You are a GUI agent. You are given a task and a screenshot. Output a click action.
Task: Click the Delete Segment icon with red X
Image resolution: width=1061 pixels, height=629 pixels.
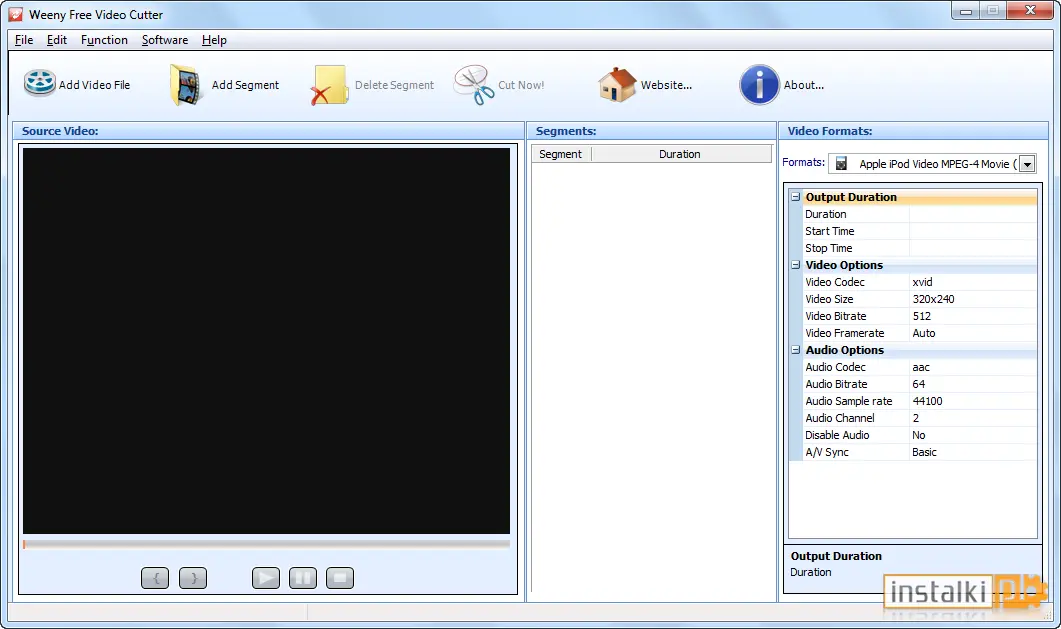(x=330, y=85)
